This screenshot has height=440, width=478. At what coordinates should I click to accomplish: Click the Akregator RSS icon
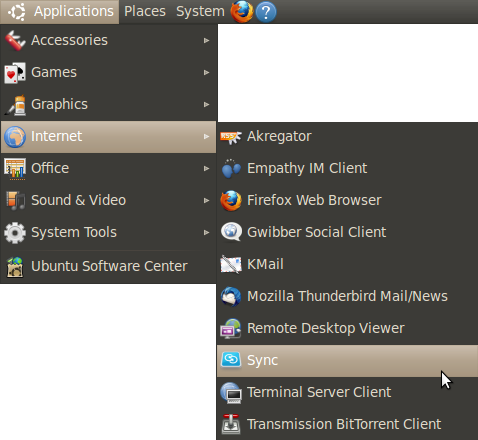[x=231, y=137]
